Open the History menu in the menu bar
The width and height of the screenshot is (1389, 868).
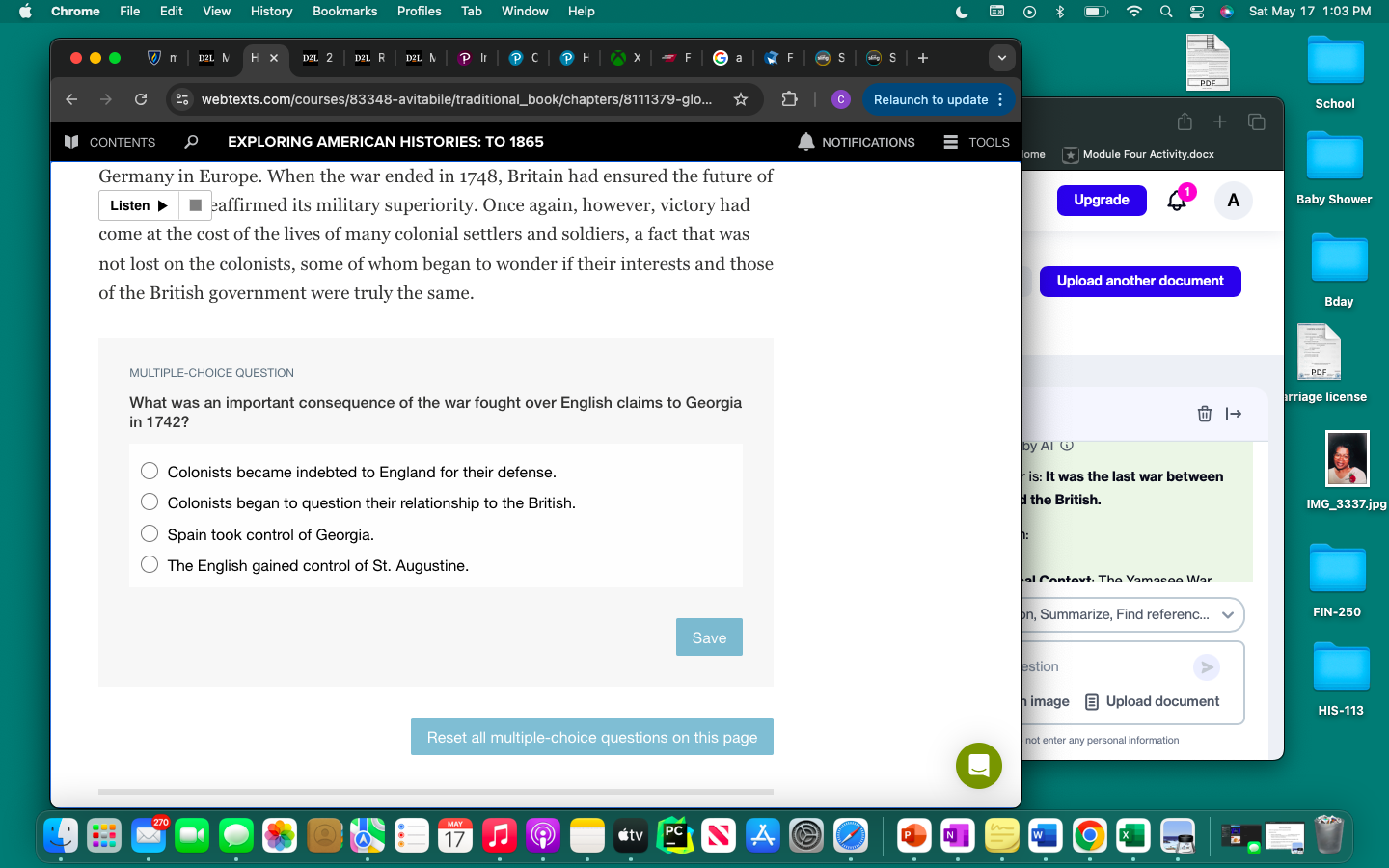tap(271, 11)
